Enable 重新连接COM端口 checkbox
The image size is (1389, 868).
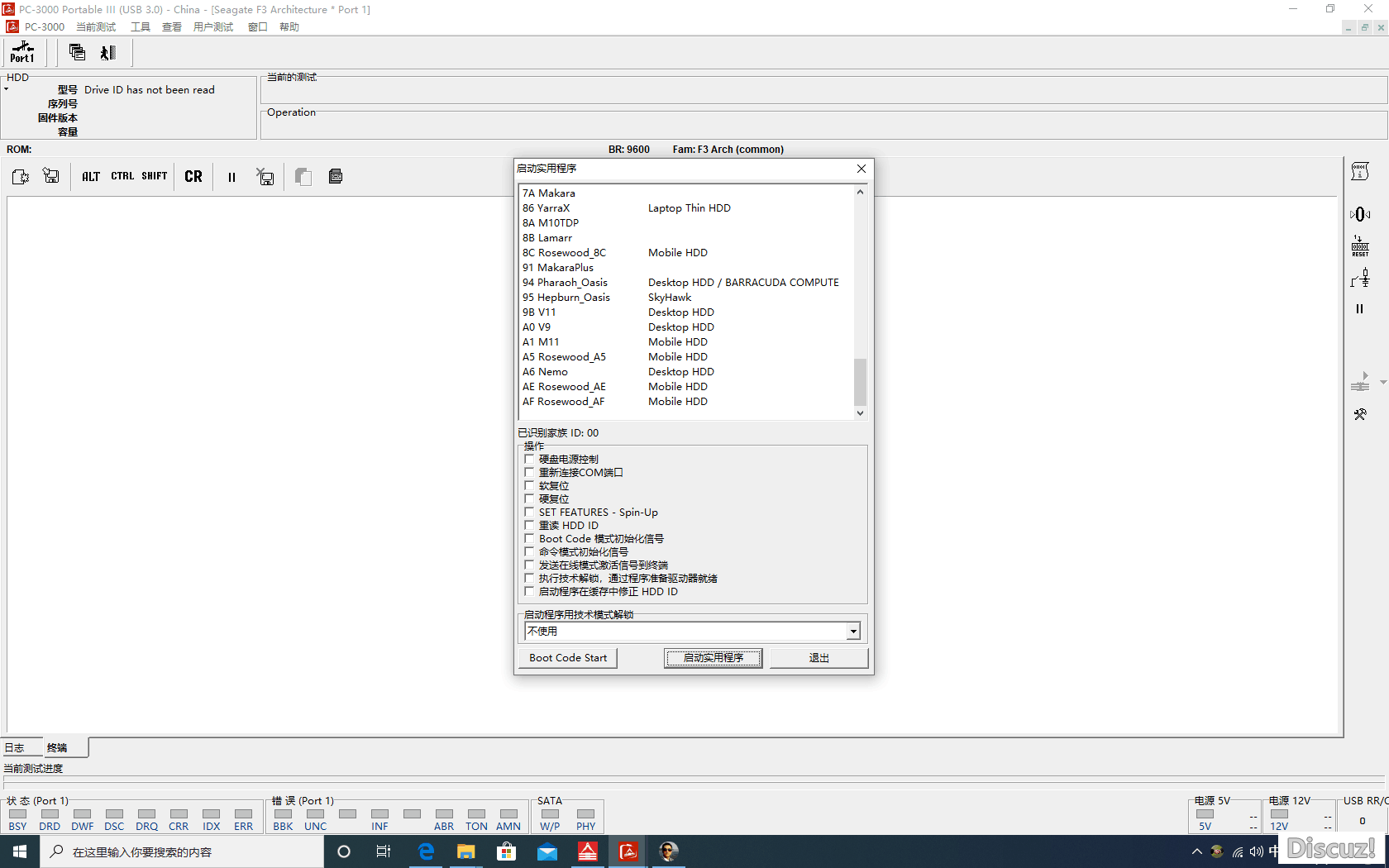coord(529,472)
